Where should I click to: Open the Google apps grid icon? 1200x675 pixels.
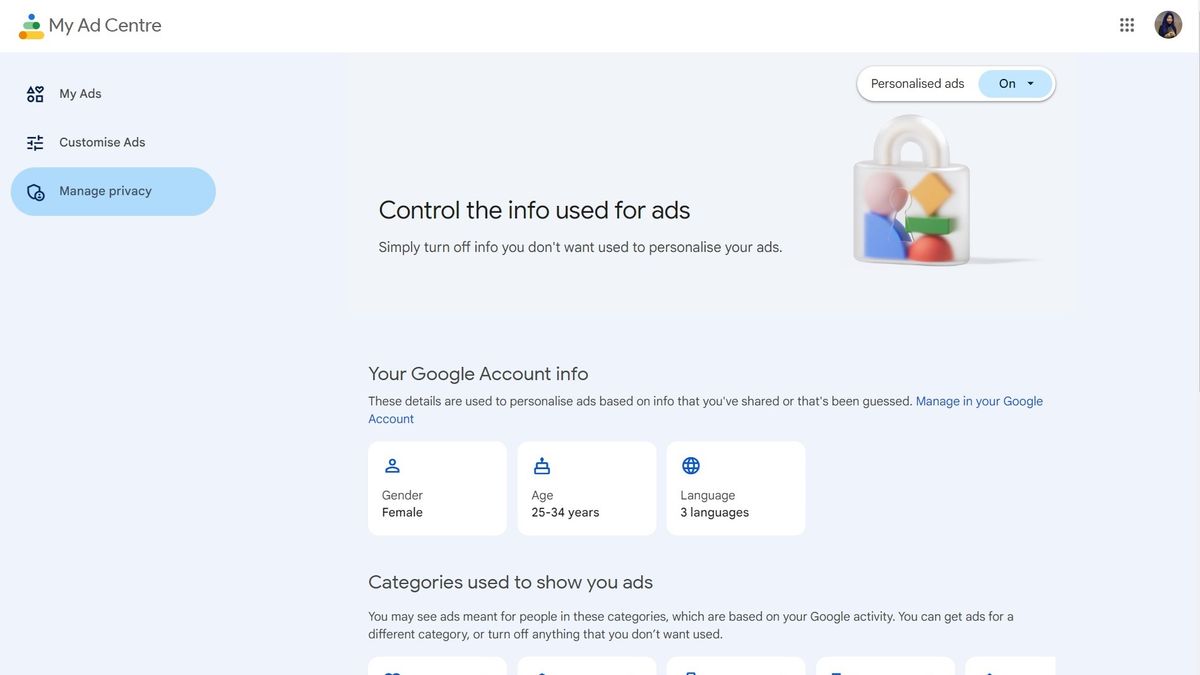coord(1125,22)
